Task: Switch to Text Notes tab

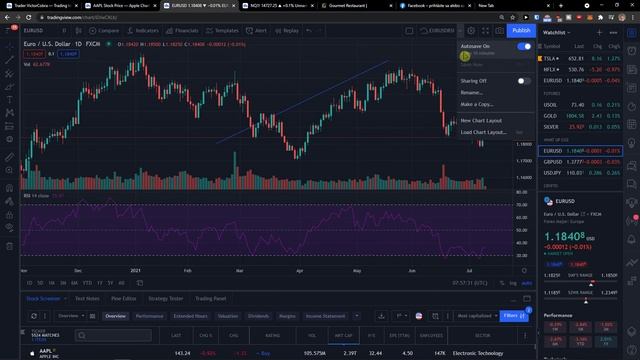Action: point(87,299)
